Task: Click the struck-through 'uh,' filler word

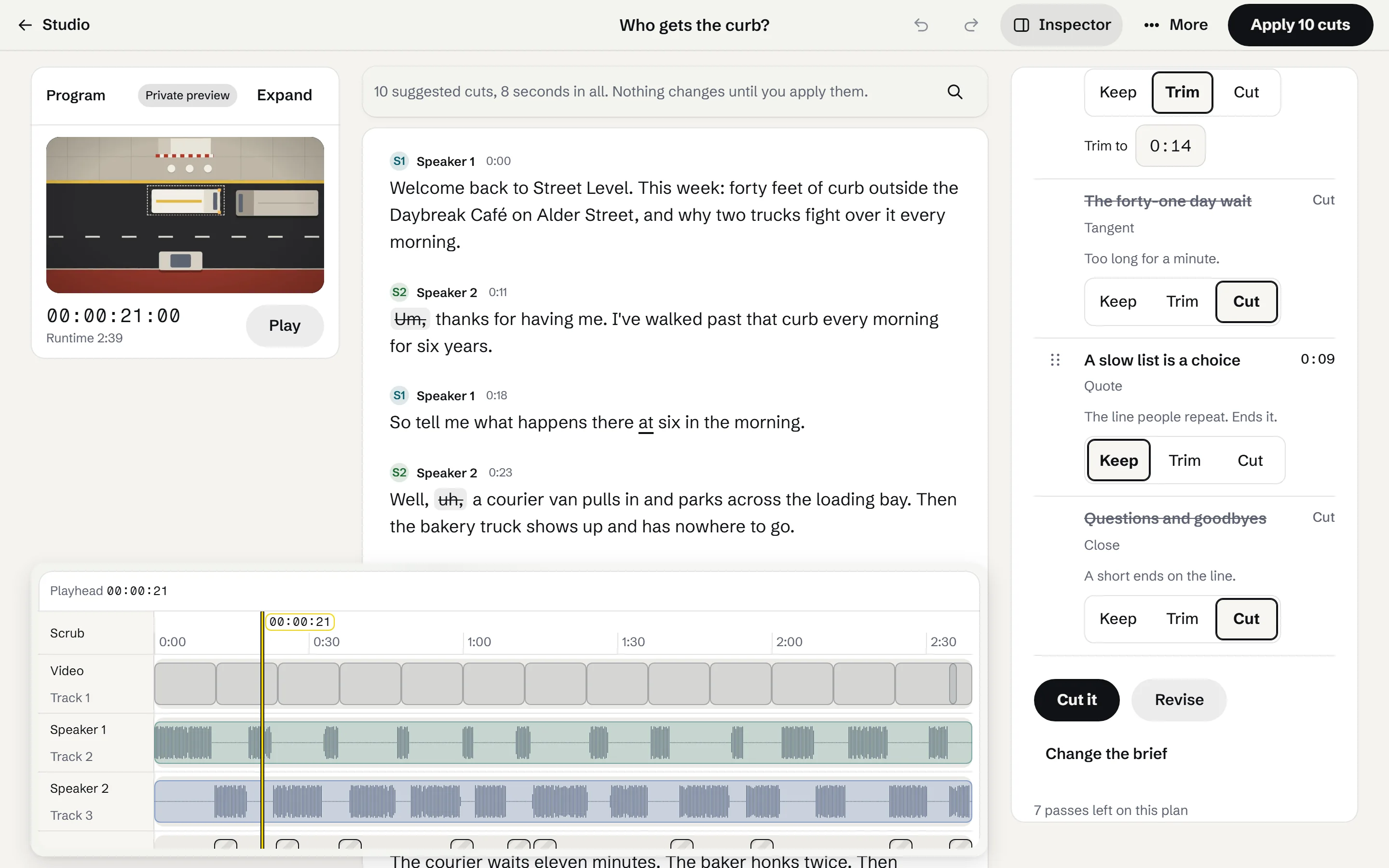Action: tap(450, 500)
